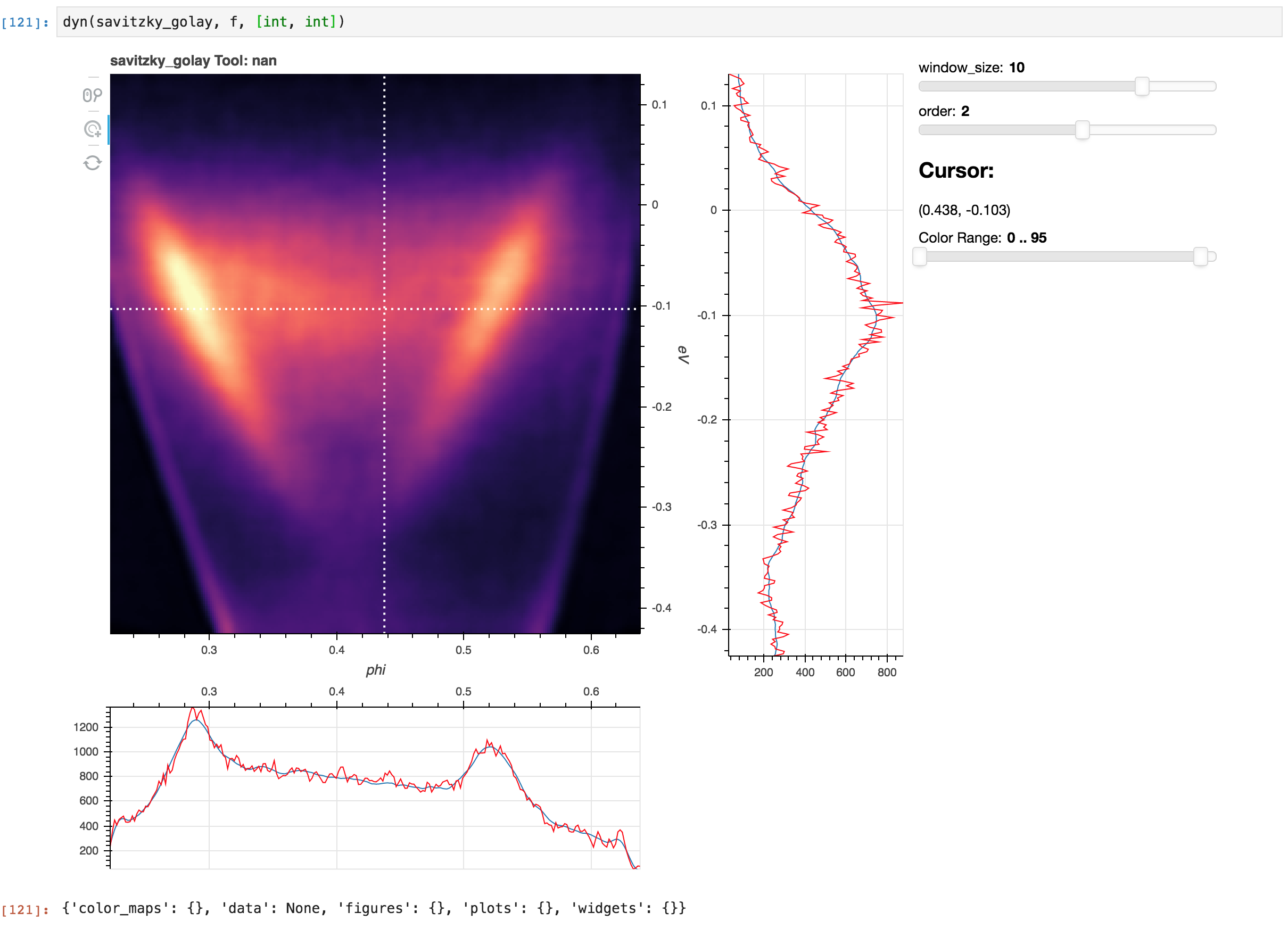Click the bright left band in the heatmap
Screen dimensions: 1288x929
tap(190, 295)
